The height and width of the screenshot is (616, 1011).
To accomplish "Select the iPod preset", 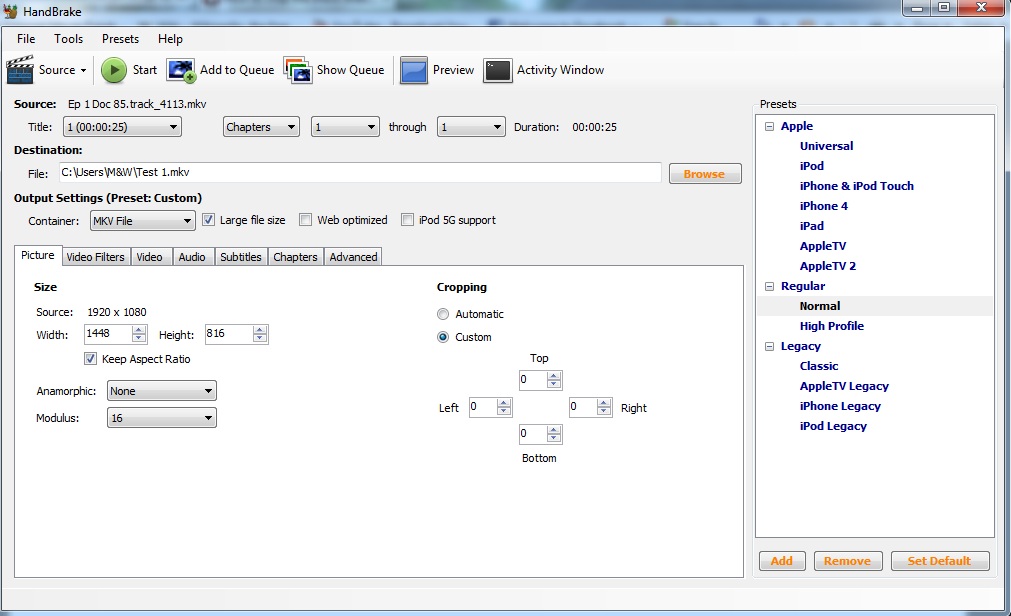I will click(x=812, y=166).
